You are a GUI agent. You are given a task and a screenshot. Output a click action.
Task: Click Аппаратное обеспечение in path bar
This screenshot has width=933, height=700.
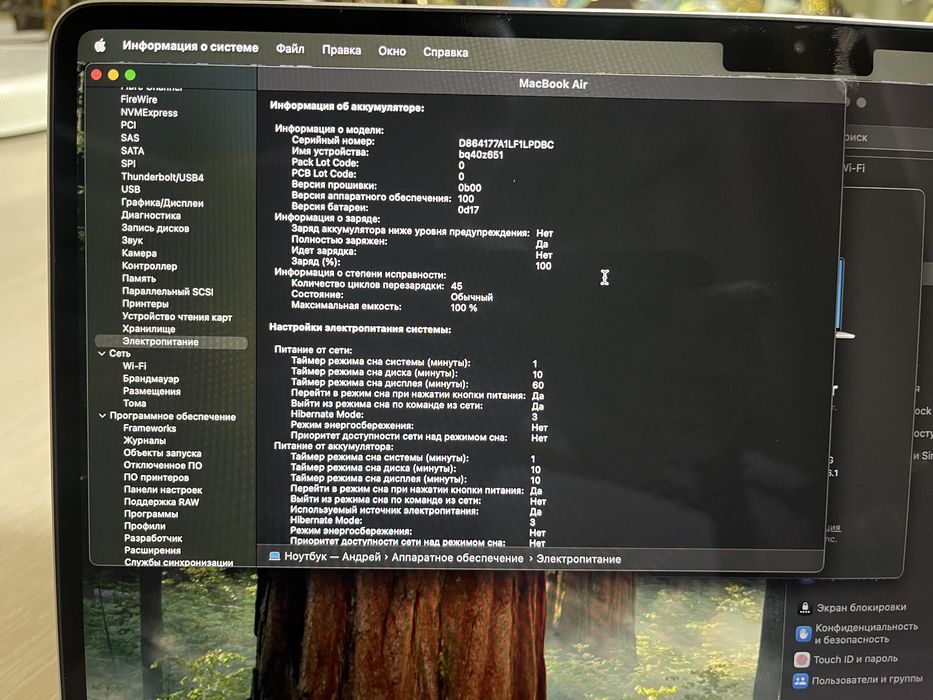click(457, 558)
